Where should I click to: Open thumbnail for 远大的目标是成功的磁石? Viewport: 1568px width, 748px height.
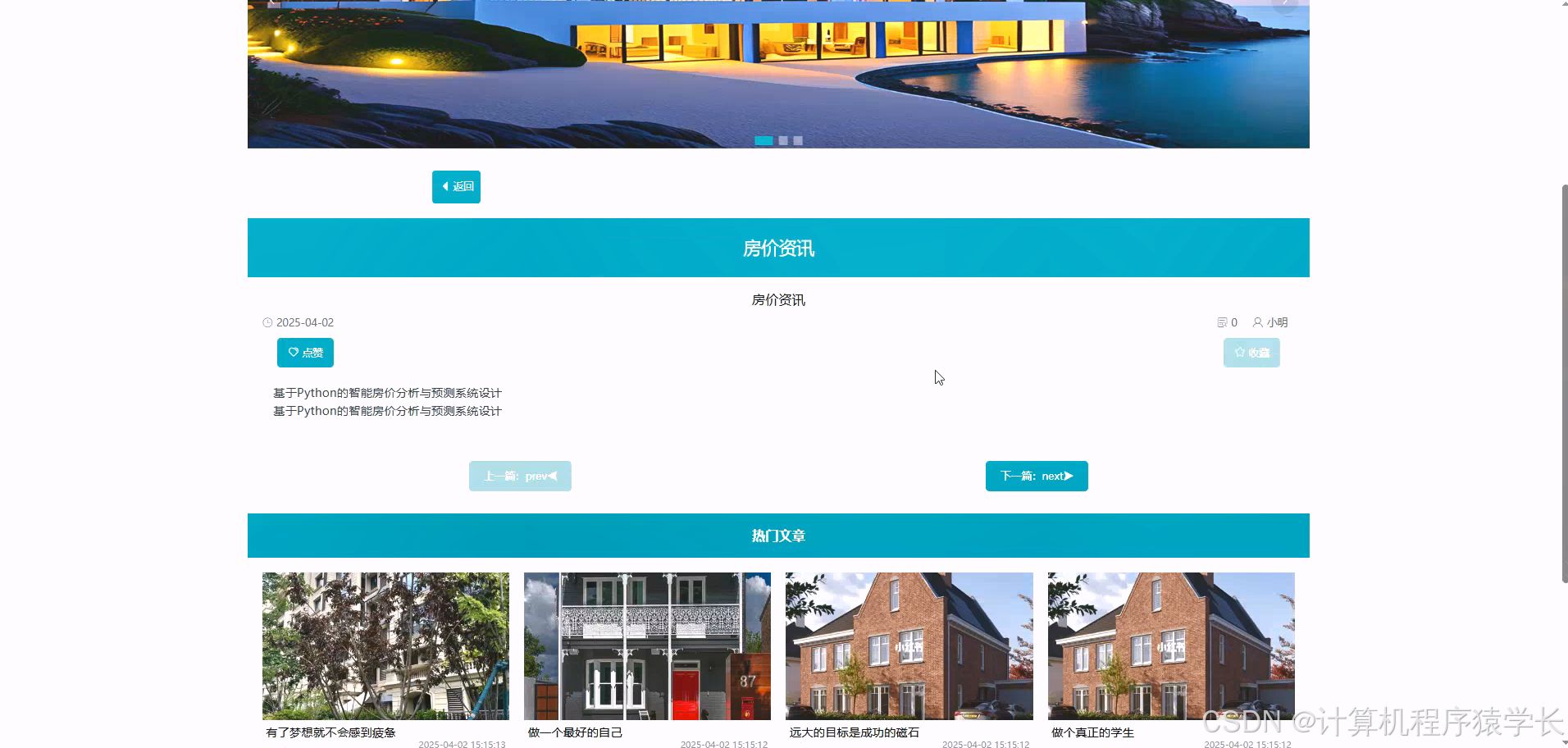[909, 646]
